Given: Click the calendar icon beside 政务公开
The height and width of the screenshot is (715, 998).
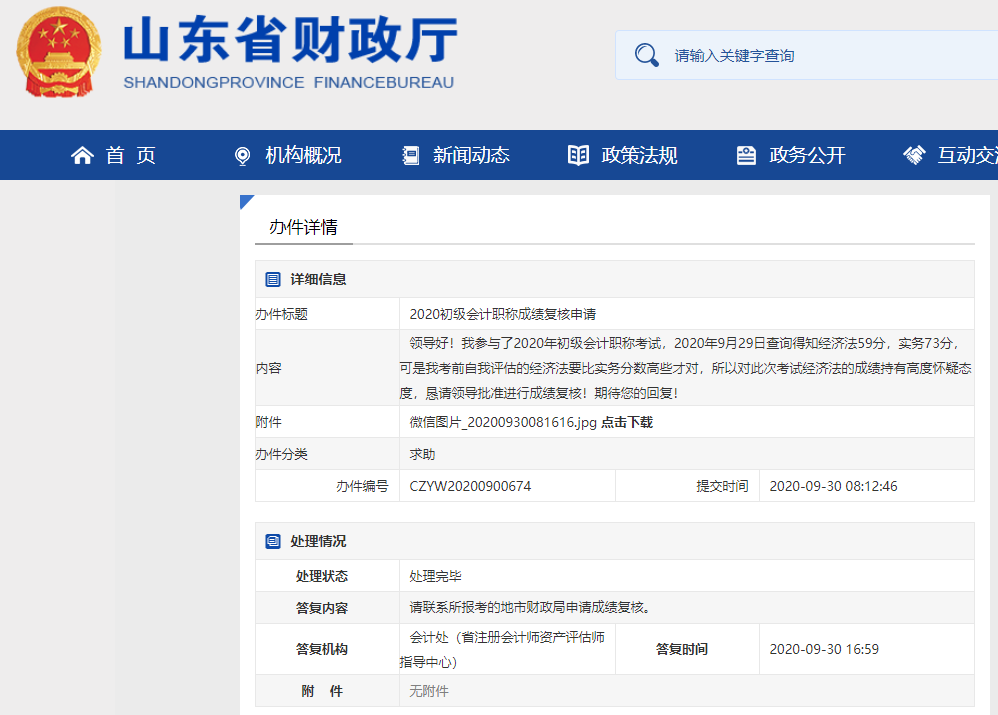Looking at the screenshot, I should pos(745,155).
